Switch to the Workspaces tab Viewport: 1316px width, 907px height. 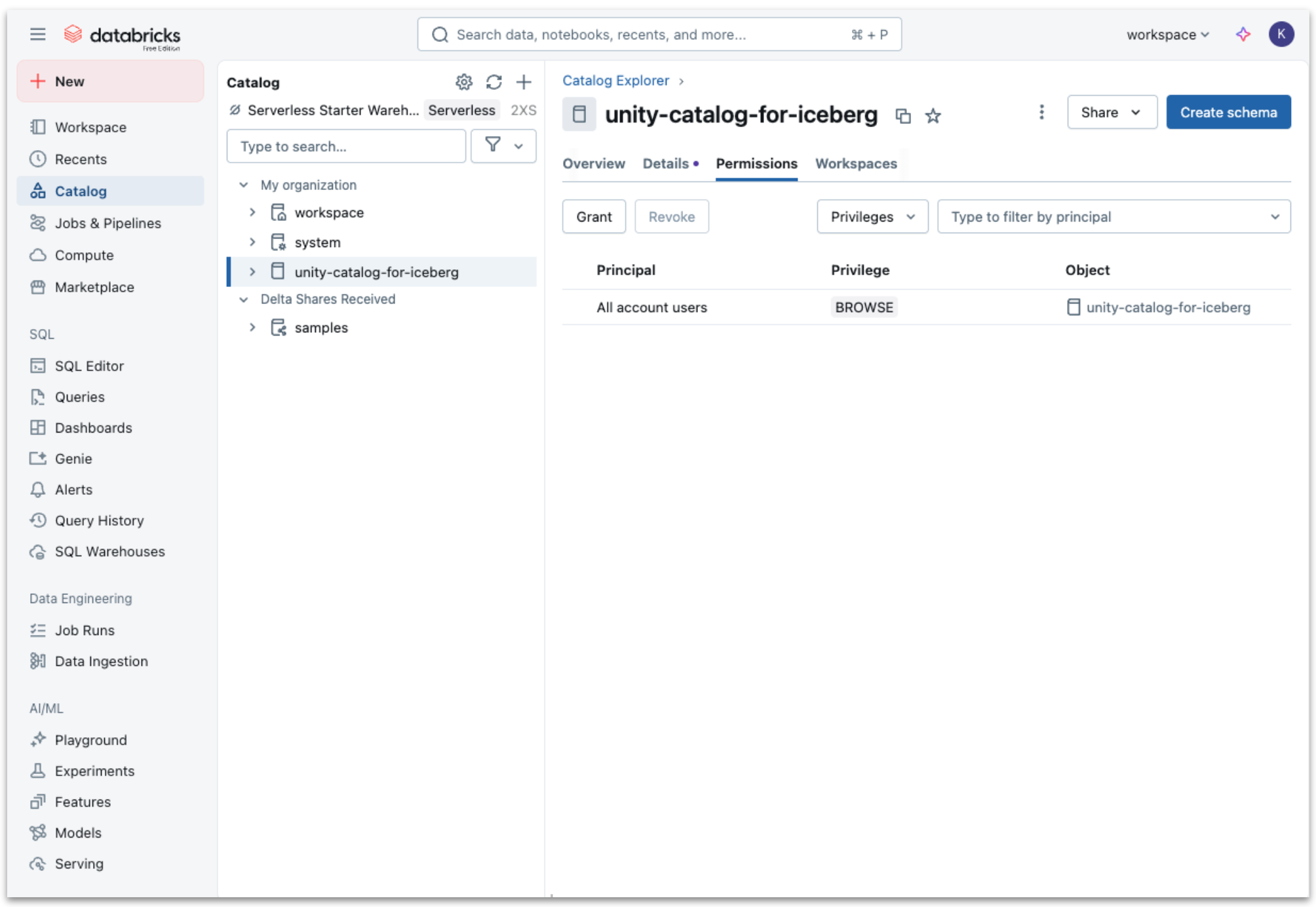[x=856, y=163]
